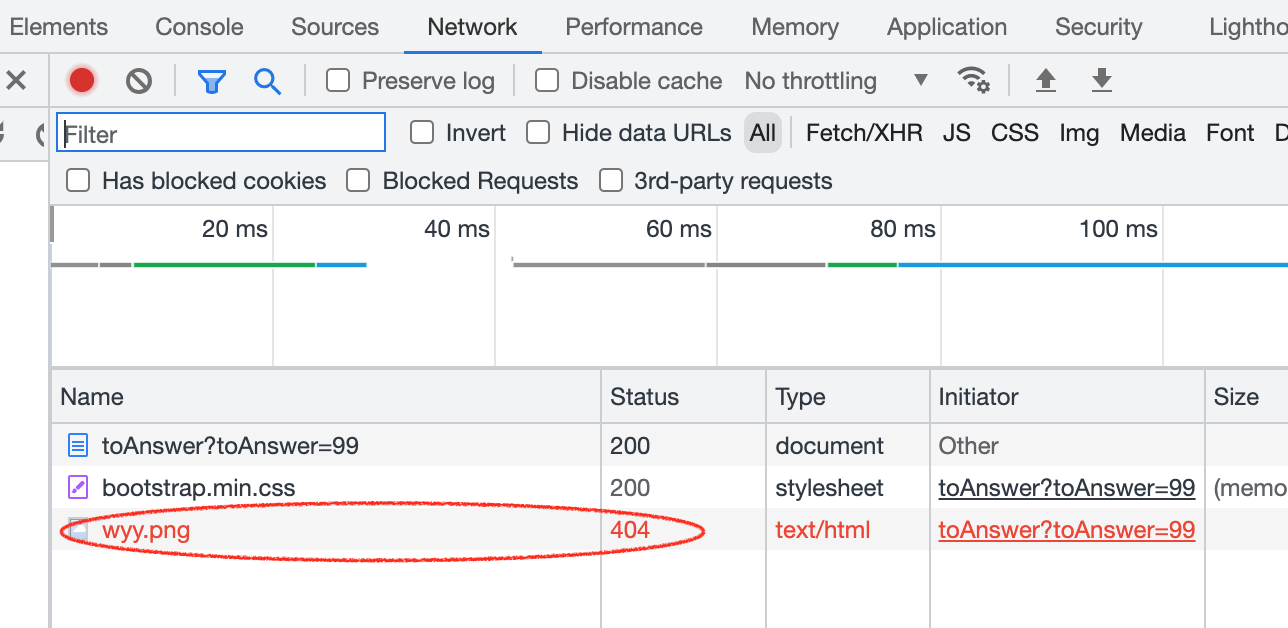This screenshot has width=1288, height=628.
Task: Enable the Invert filter checkbox
Action: coord(422,132)
